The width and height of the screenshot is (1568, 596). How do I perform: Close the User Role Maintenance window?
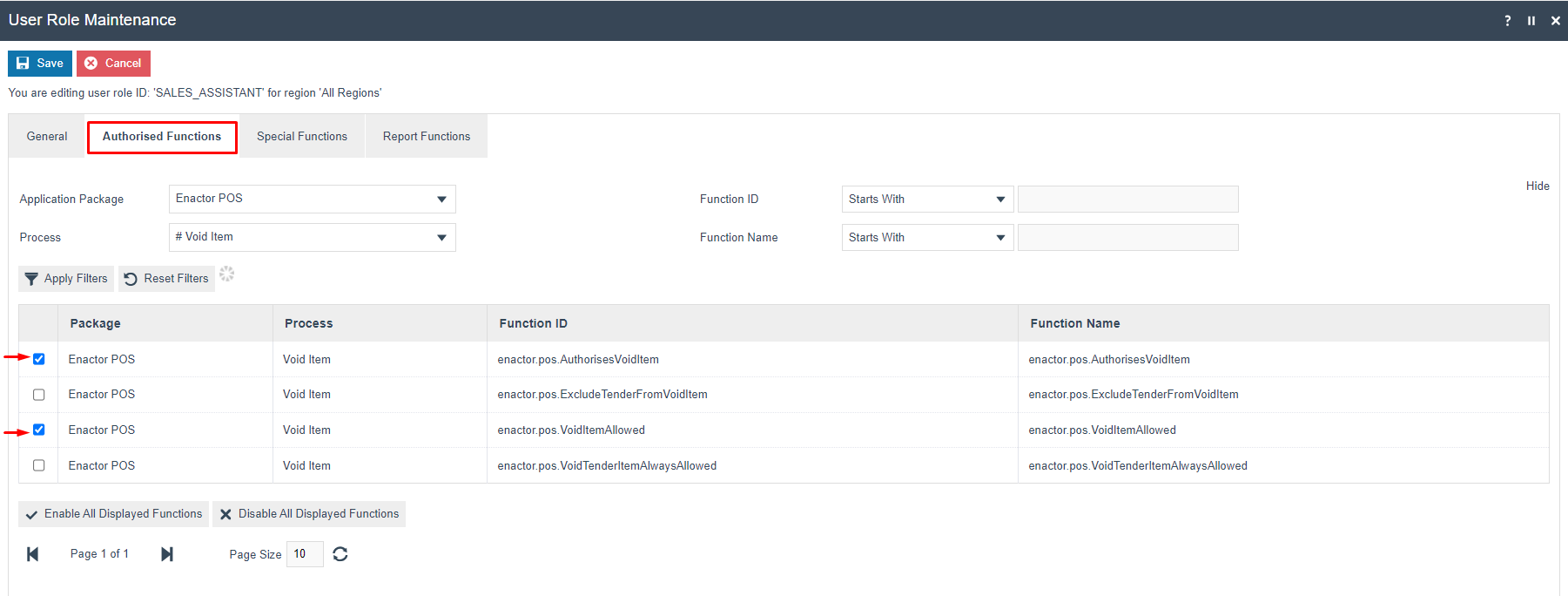[1556, 21]
